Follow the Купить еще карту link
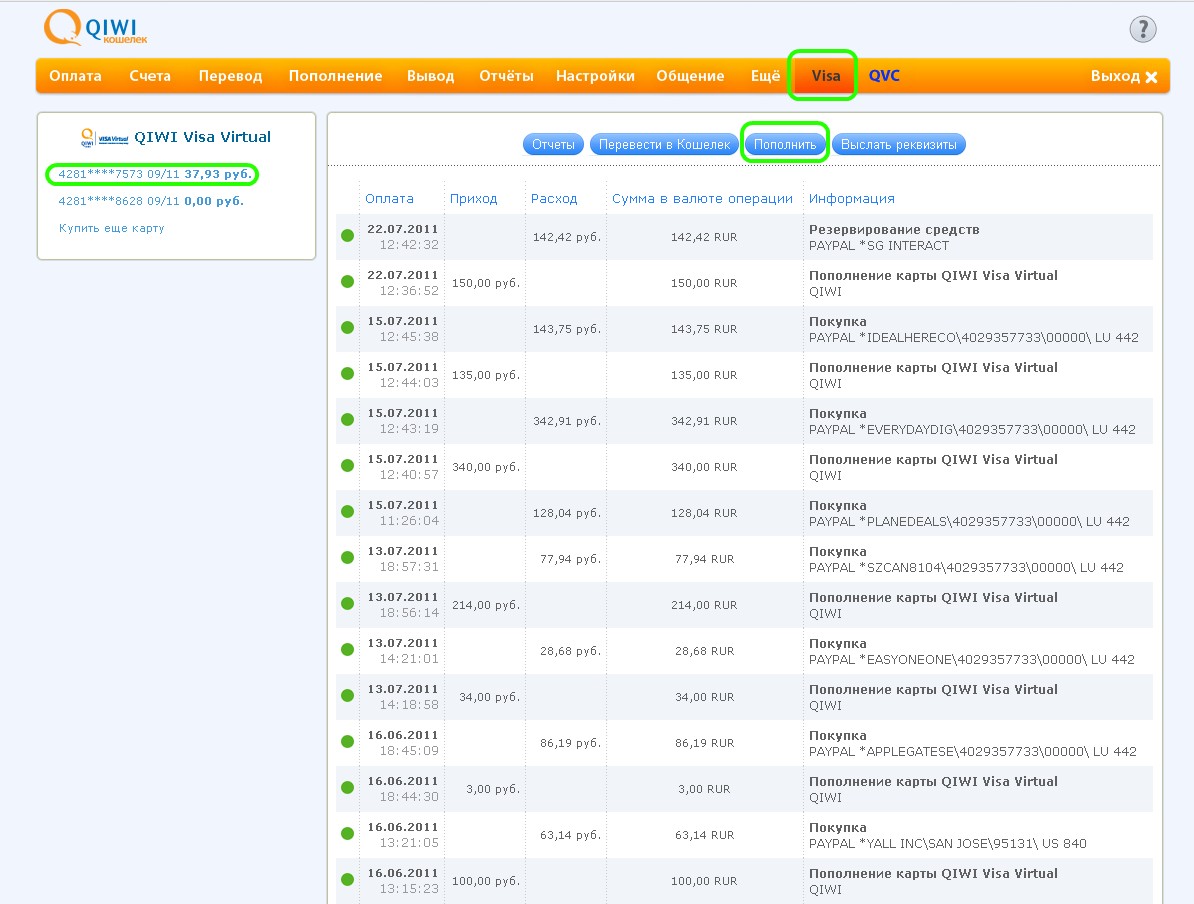Viewport: 1194px width, 904px height. pyautogui.click(x=111, y=228)
